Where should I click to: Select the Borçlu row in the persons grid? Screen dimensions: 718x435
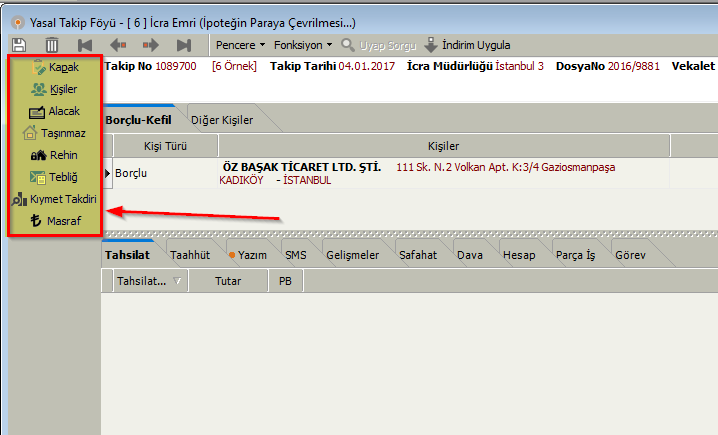tap(160, 173)
